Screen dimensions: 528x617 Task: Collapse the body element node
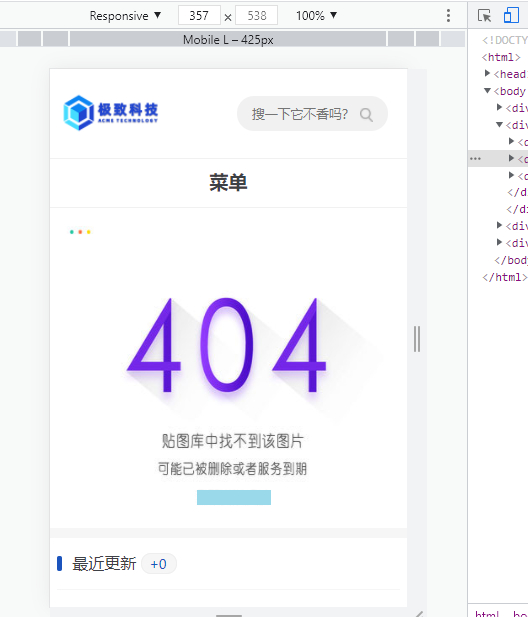click(x=487, y=91)
